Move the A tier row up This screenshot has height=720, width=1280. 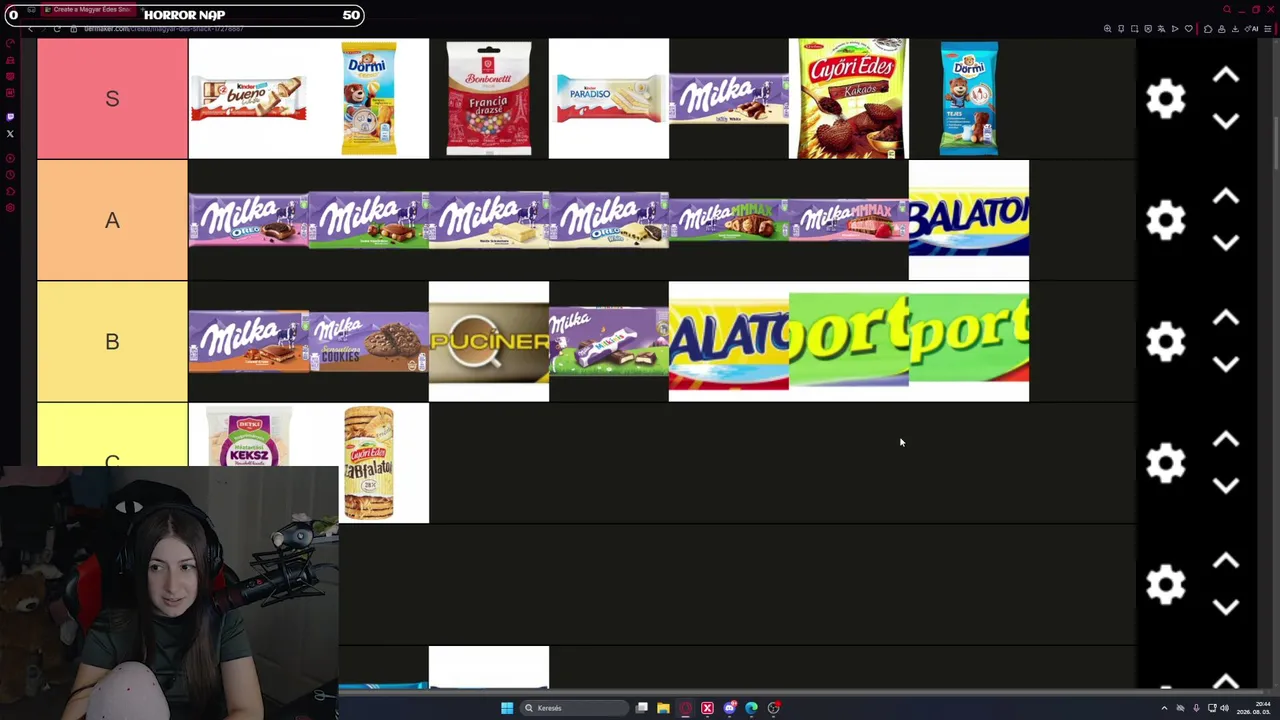point(1226,197)
